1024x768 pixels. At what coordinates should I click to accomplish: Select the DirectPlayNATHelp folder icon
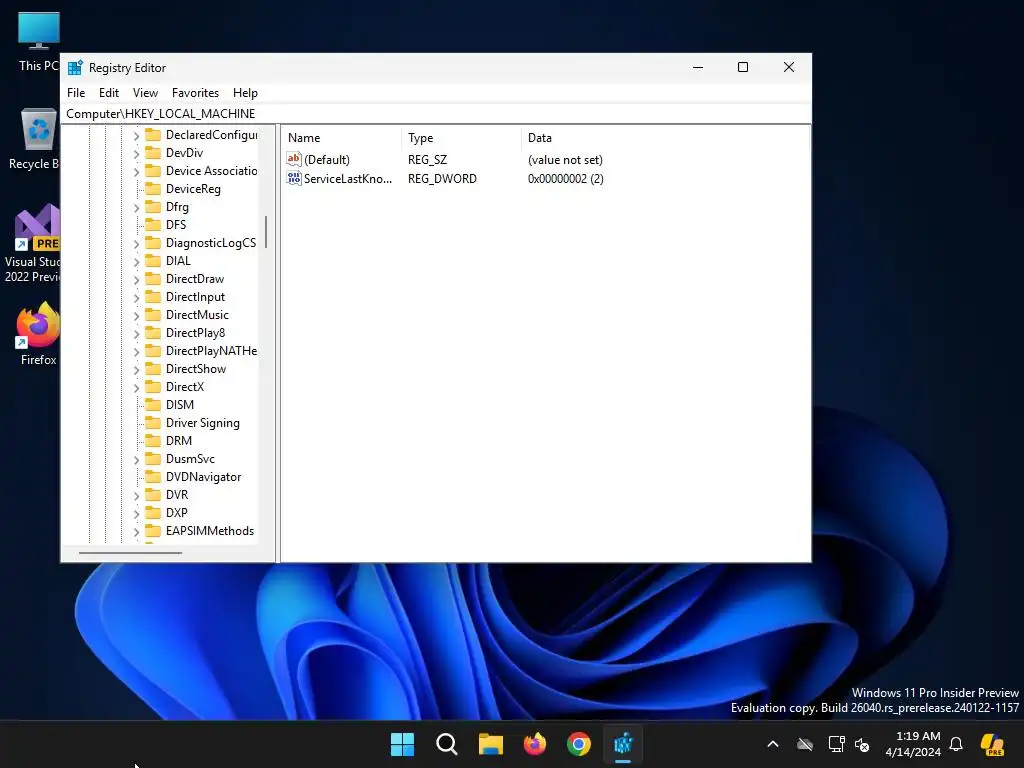(x=153, y=351)
